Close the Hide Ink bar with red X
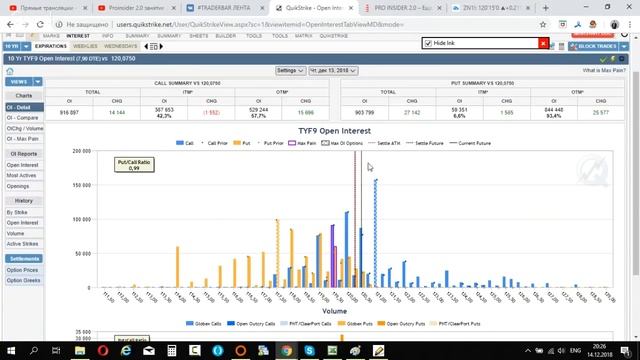The height and width of the screenshot is (360, 640). (x=543, y=43)
